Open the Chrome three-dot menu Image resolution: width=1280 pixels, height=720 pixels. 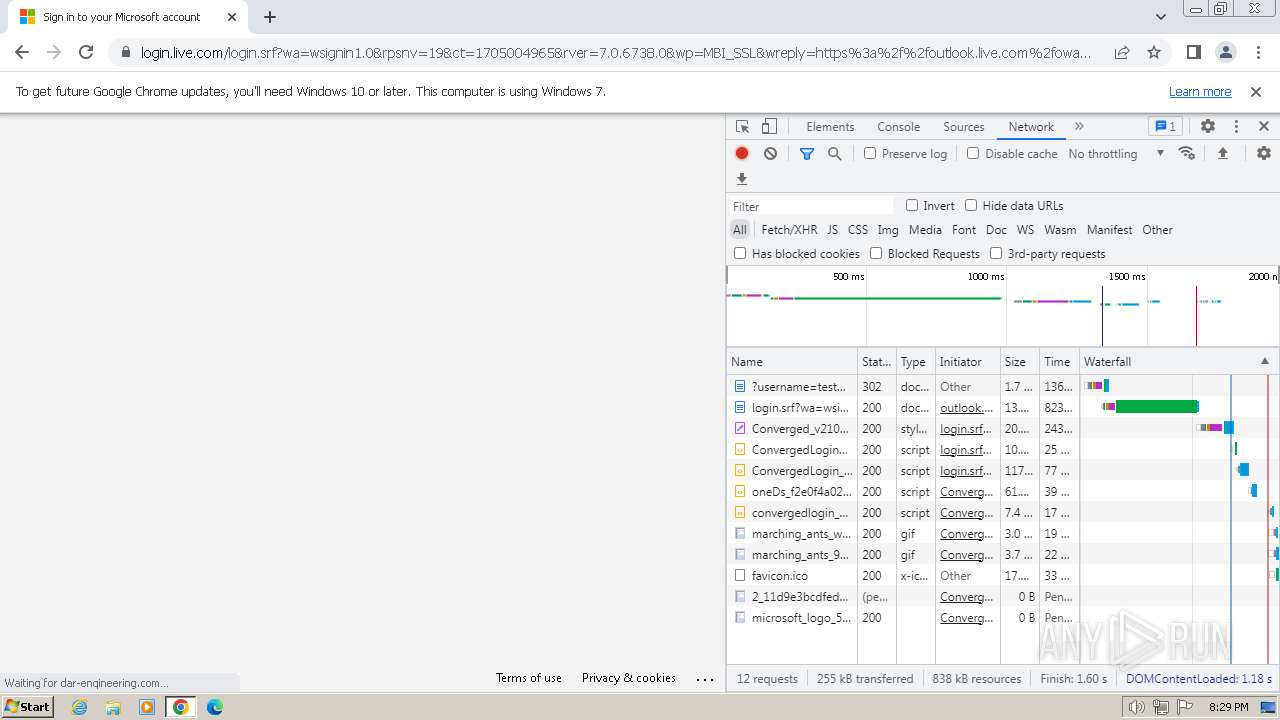(x=1257, y=52)
